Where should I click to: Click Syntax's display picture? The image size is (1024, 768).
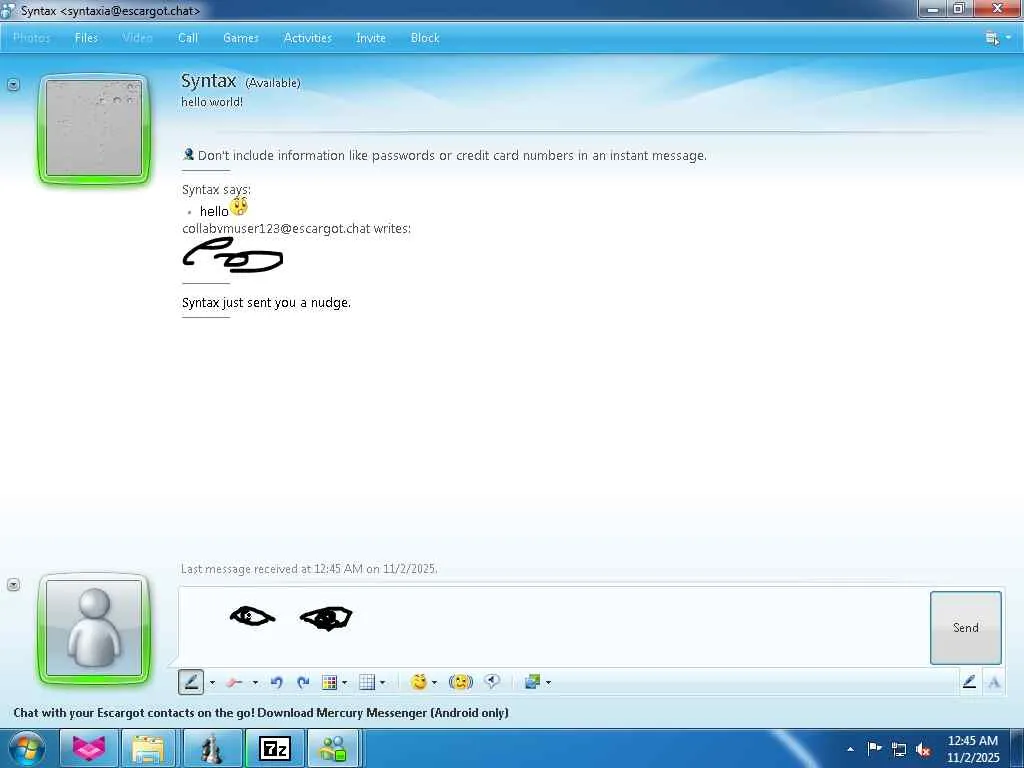pyautogui.click(x=94, y=129)
